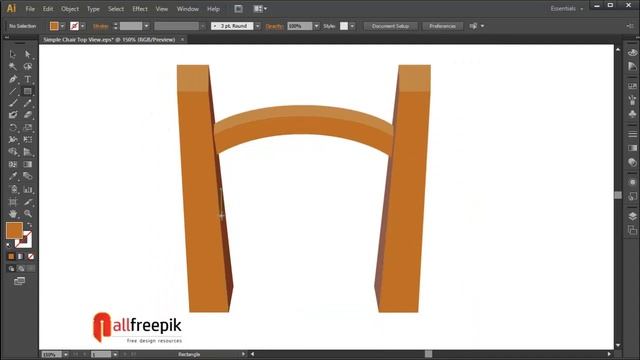Activate the Perspective Grid tool
Image resolution: width=640 pixels, height=360 pixels.
28,152
